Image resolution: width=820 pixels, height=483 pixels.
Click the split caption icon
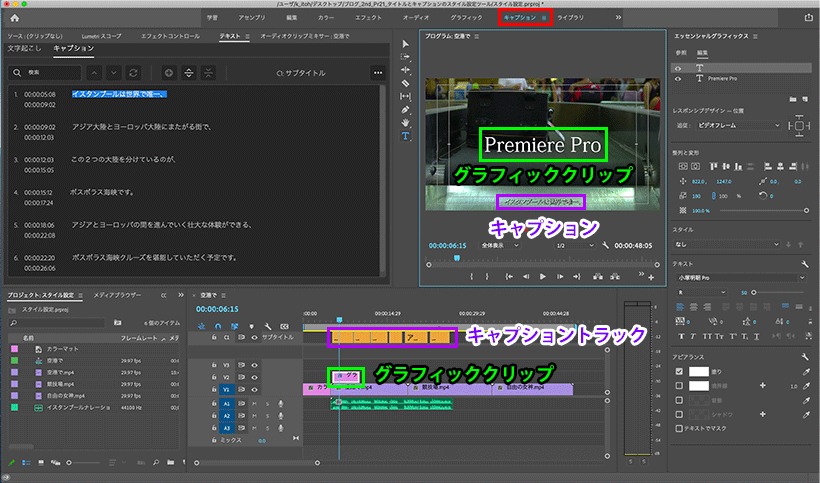pyautogui.click(x=189, y=73)
